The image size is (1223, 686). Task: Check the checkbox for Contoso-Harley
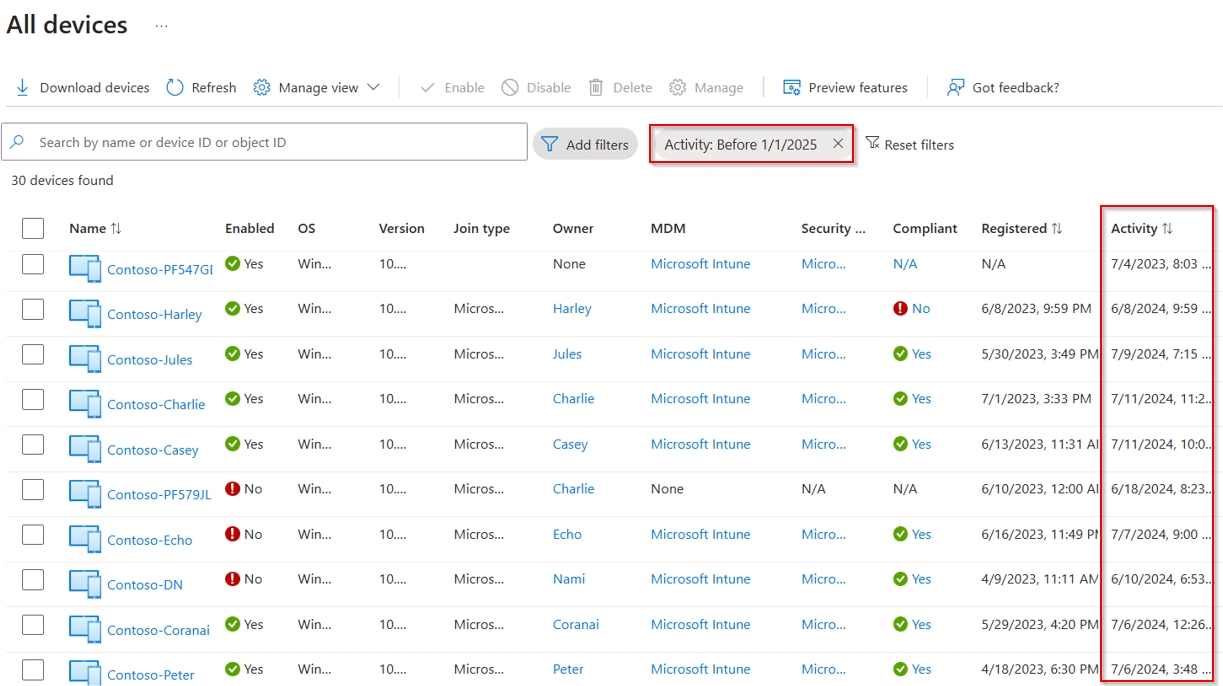pyautogui.click(x=33, y=309)
